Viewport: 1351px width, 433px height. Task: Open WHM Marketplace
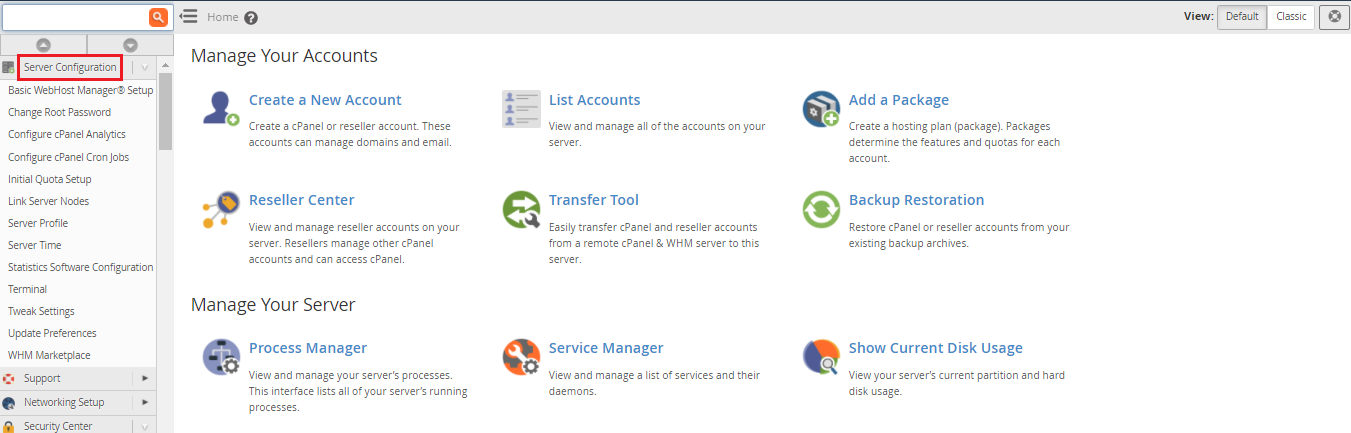click(x=49, y=355)
